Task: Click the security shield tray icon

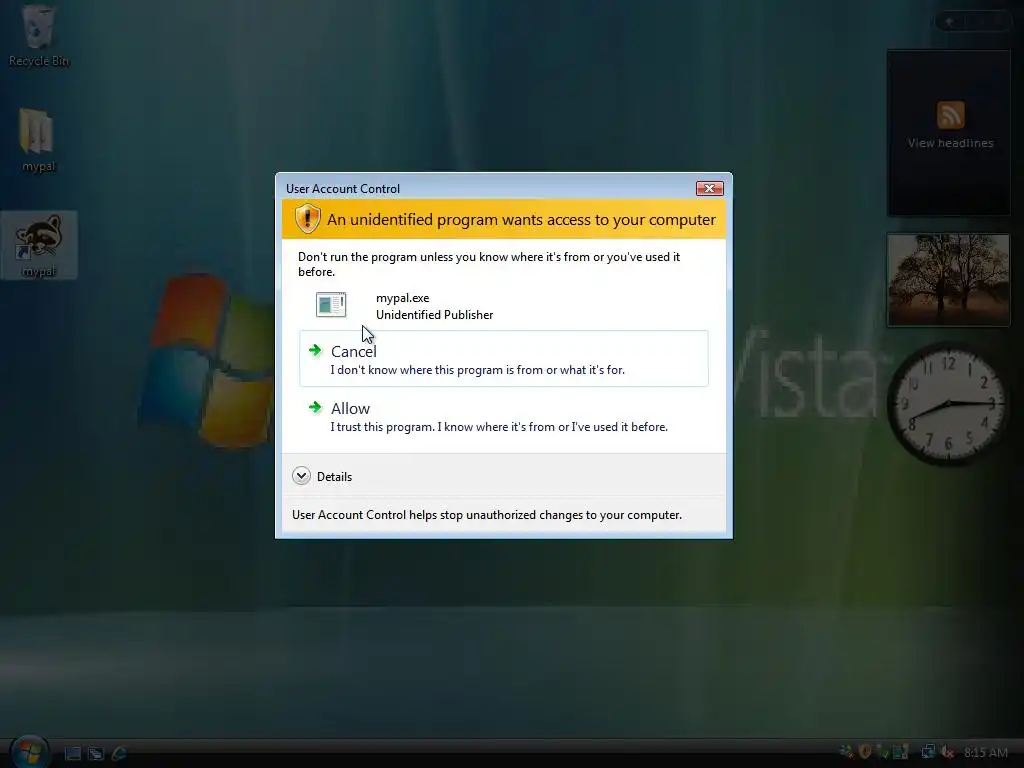Action: 865,752
